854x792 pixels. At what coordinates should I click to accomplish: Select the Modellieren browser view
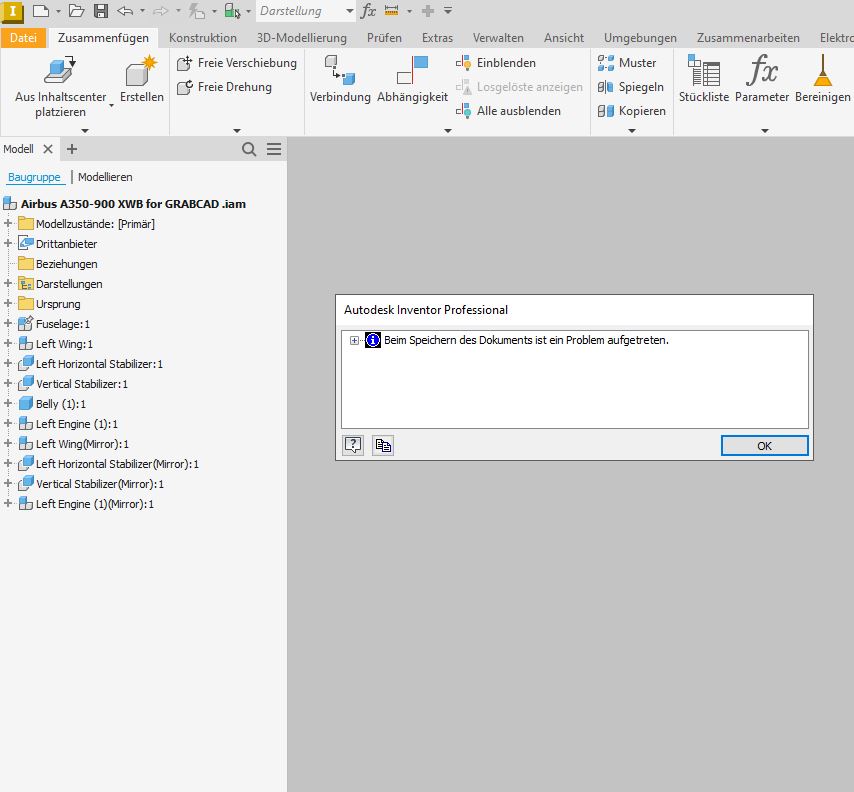pos(105,178)
